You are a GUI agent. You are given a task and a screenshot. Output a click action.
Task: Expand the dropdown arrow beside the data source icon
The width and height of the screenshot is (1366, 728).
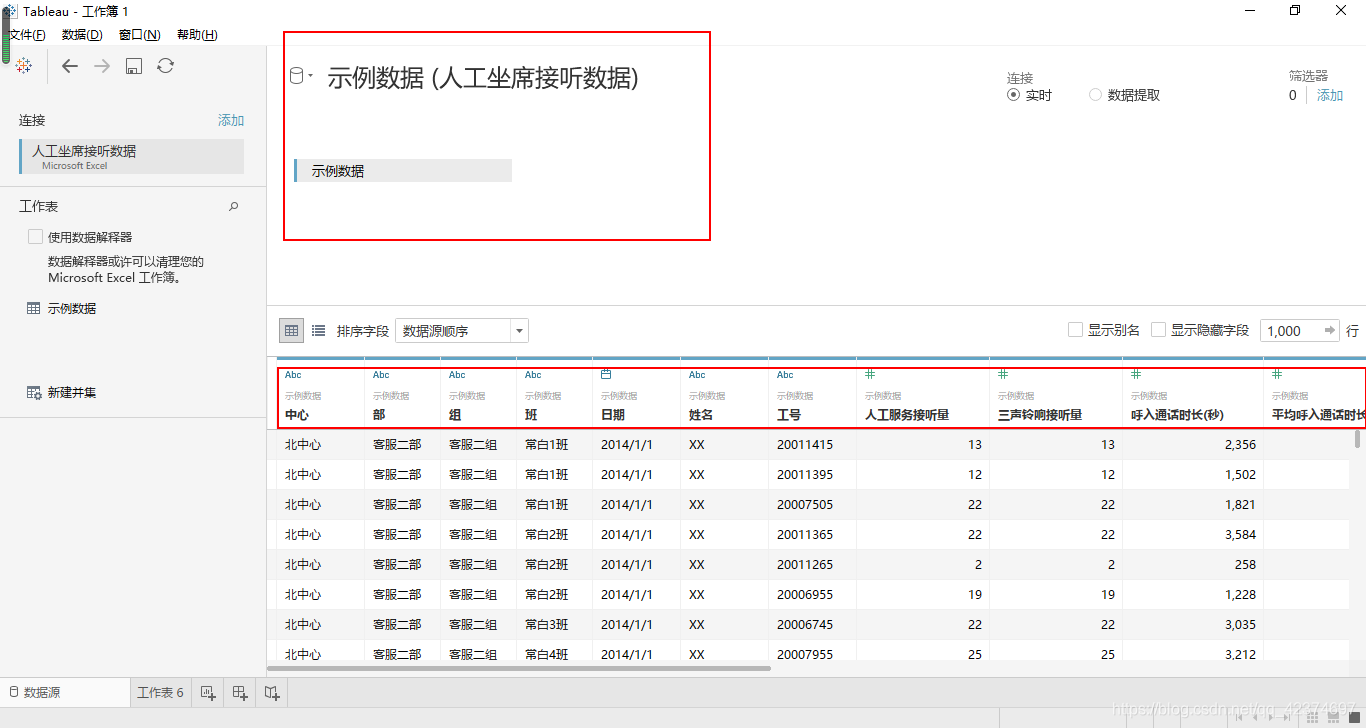point(310,76)
